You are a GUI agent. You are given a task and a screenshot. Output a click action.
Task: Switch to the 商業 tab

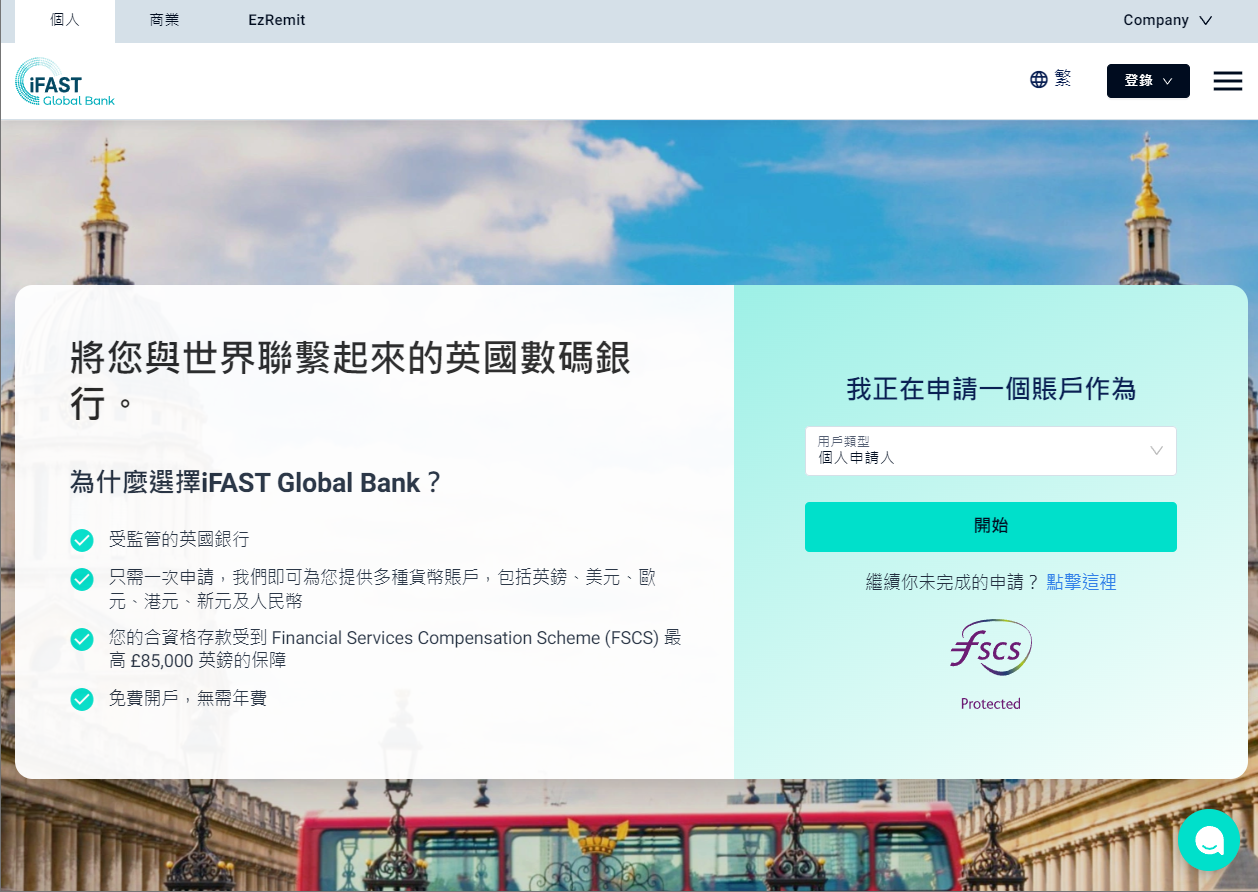click(164, 21)
